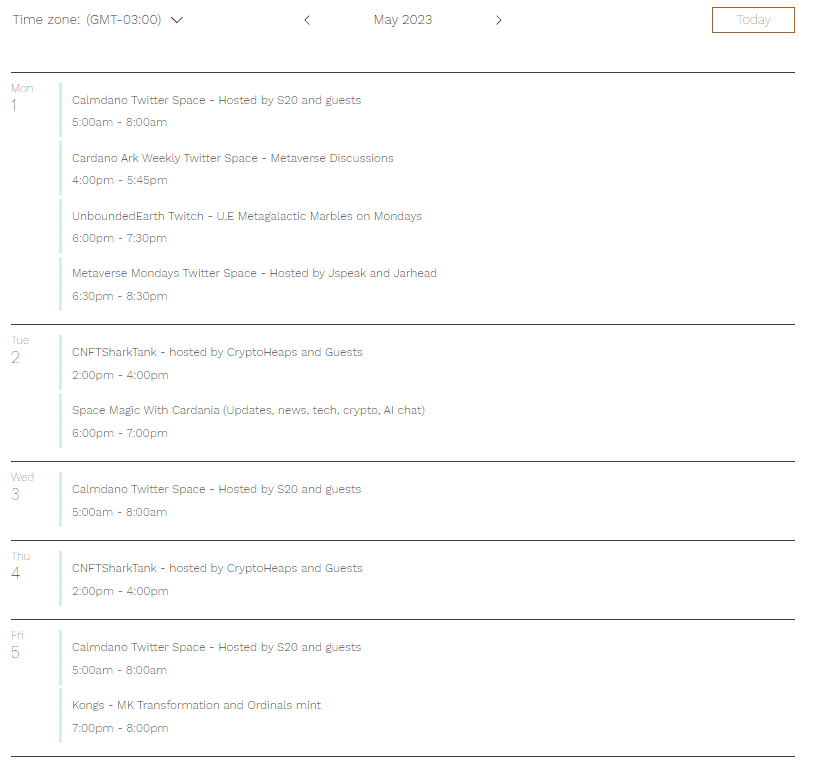Click 2:00pm - 4:00pm time on Tue 2
The width and height of the screenshot is (821, 763).
click(120, 375)
